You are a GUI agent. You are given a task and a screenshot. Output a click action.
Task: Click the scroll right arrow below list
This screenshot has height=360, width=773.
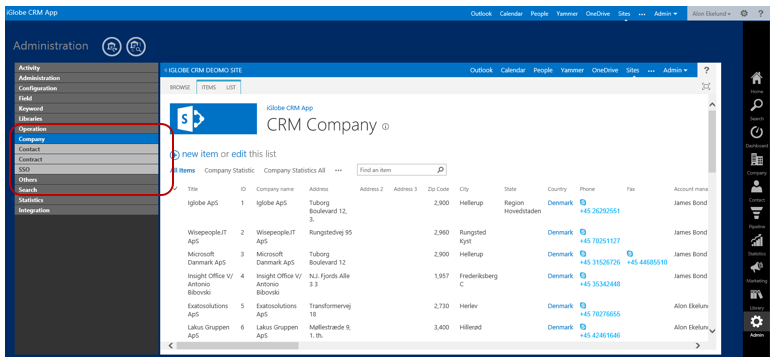[x=698, y=346]
